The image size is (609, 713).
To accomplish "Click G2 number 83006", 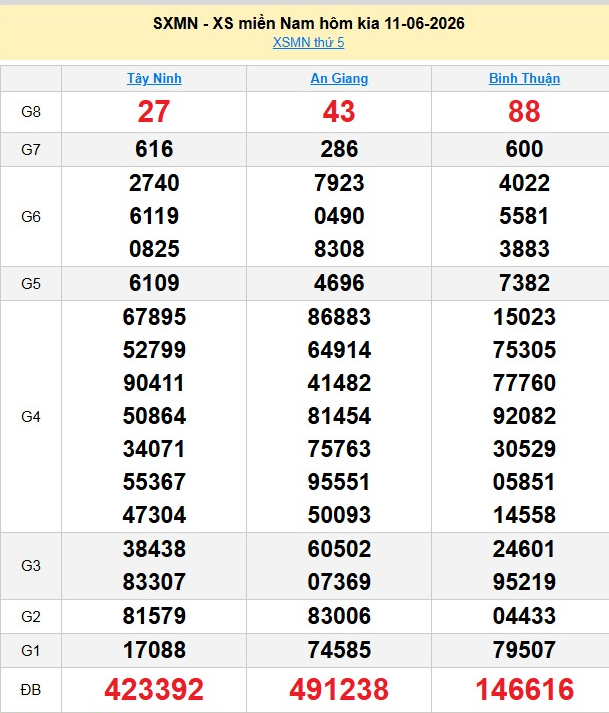I will click(339, 616).
